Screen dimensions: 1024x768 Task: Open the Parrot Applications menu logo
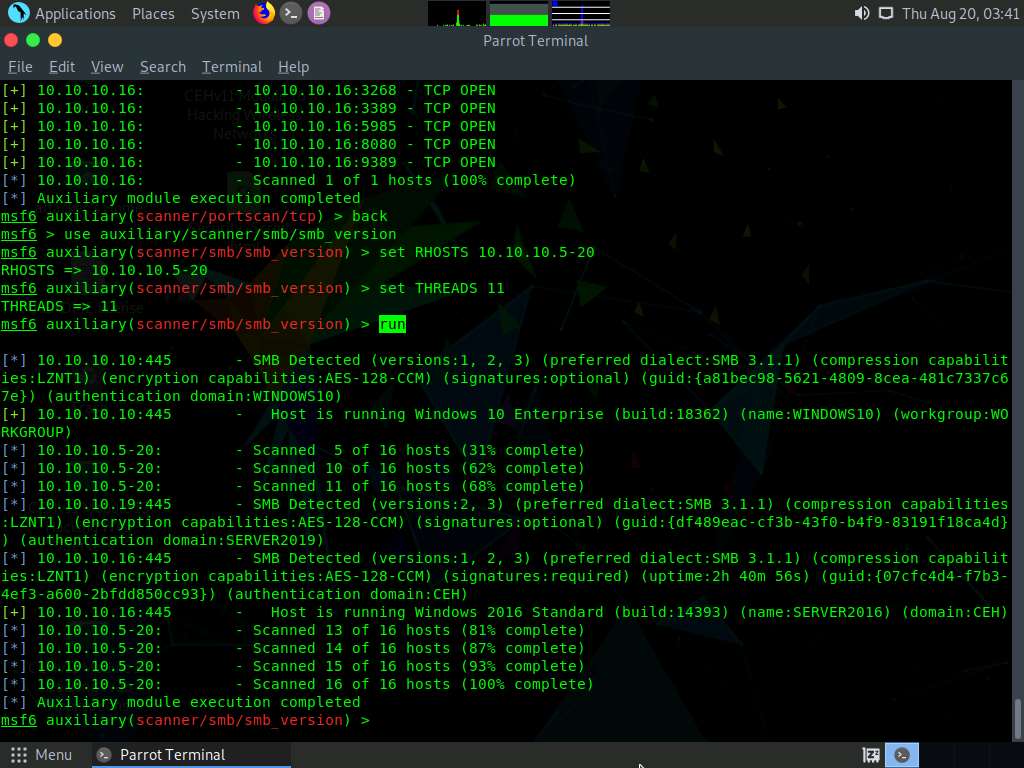click(x=18, y=12)
